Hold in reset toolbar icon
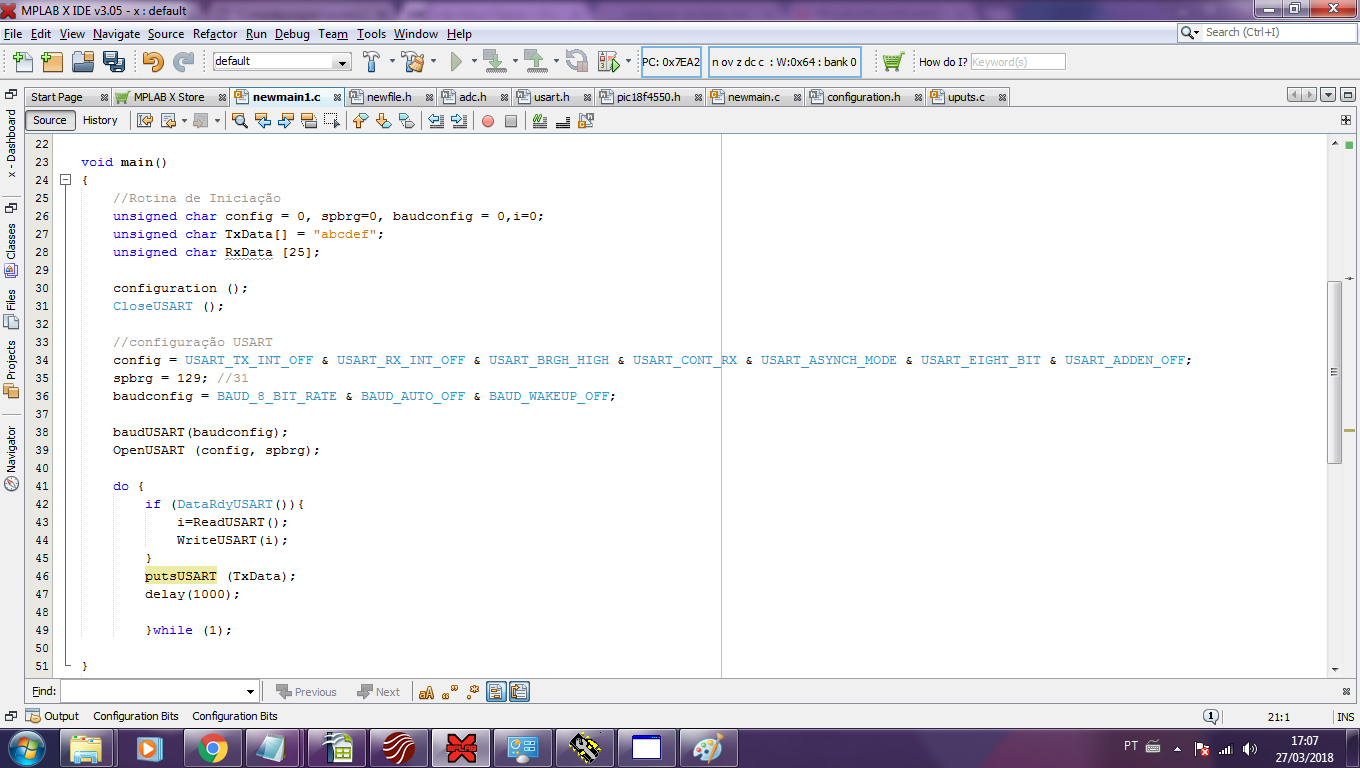Image resolution: width=1360 pixels, height=768 pixels. (x=577, y=61)
